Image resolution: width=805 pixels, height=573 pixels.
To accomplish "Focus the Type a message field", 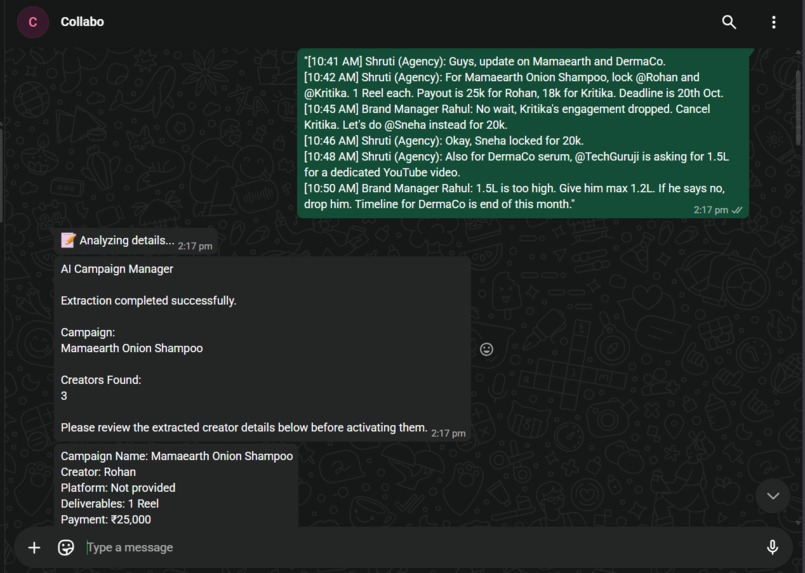I will point(421,548).
